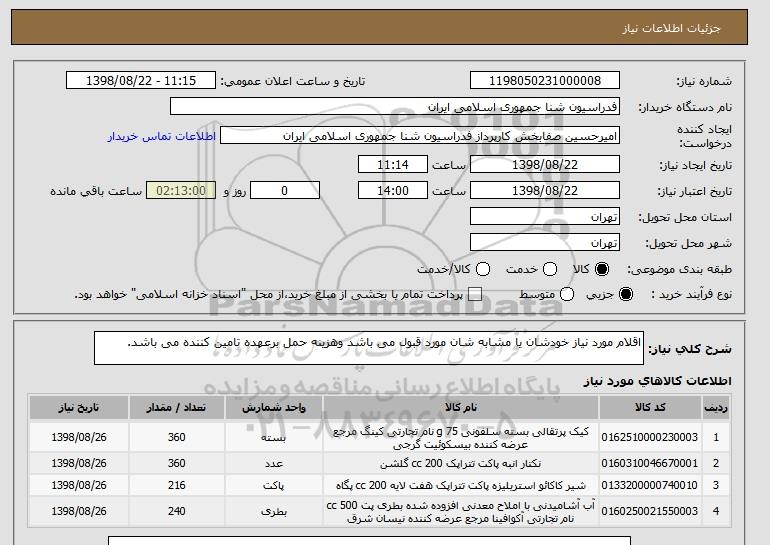
Task: Click the validity time field 14:00
Action: 393,191
